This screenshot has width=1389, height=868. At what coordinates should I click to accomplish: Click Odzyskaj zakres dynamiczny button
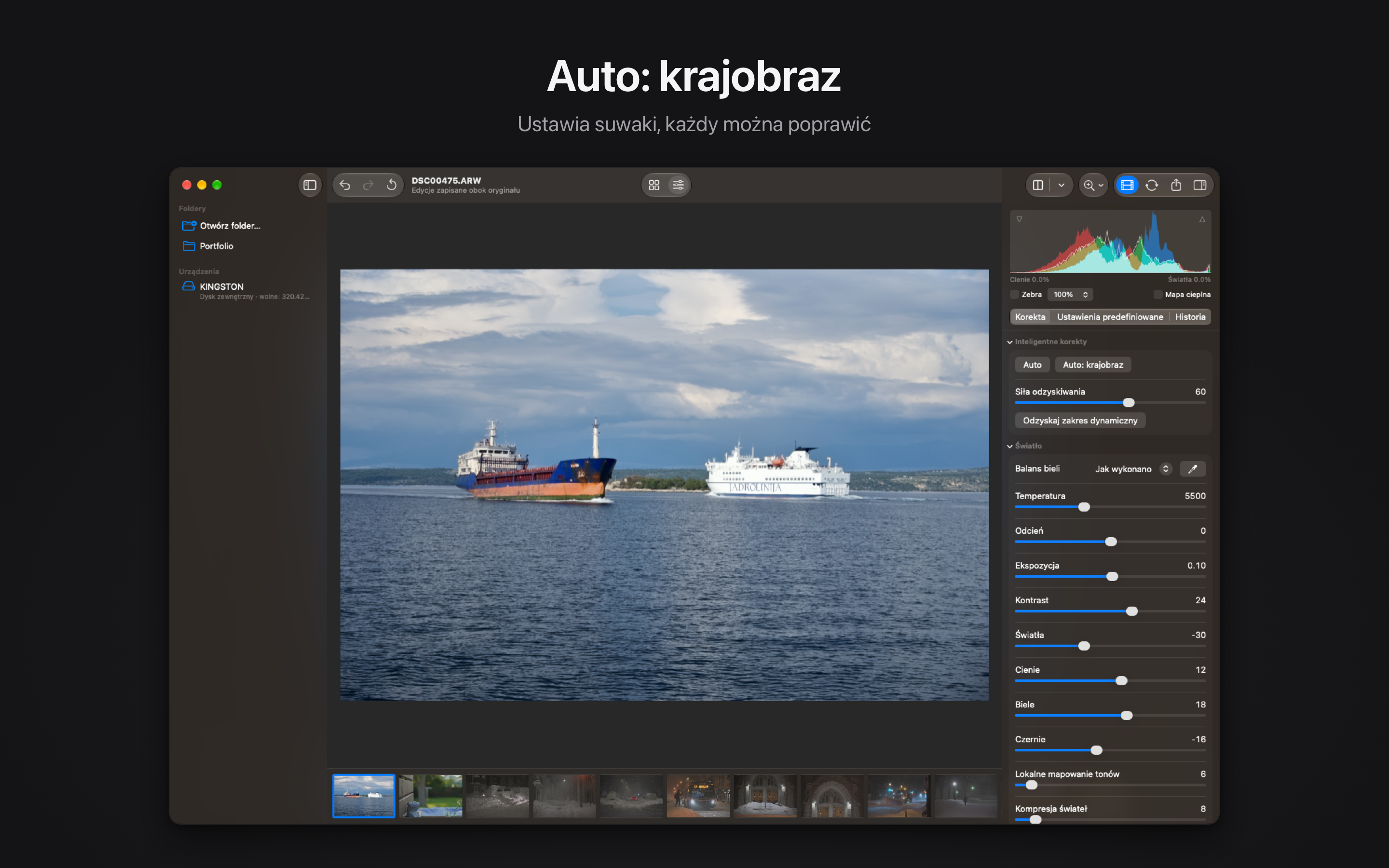pyautogui.click(x=1080, y=420)
